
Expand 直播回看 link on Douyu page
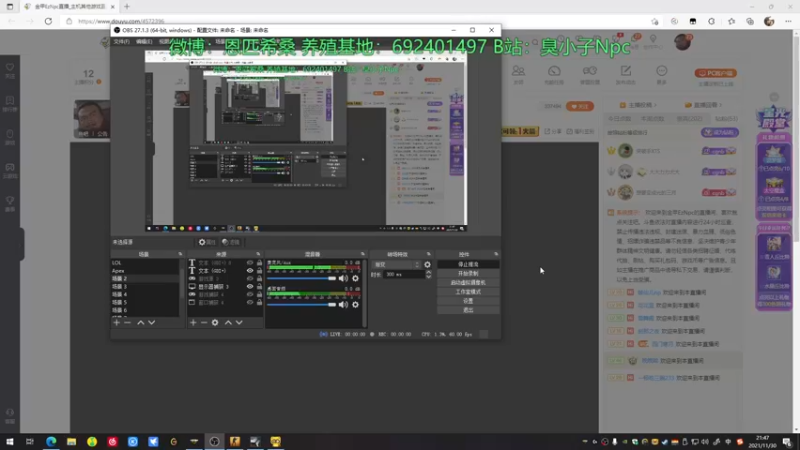(x=703, y=105)
